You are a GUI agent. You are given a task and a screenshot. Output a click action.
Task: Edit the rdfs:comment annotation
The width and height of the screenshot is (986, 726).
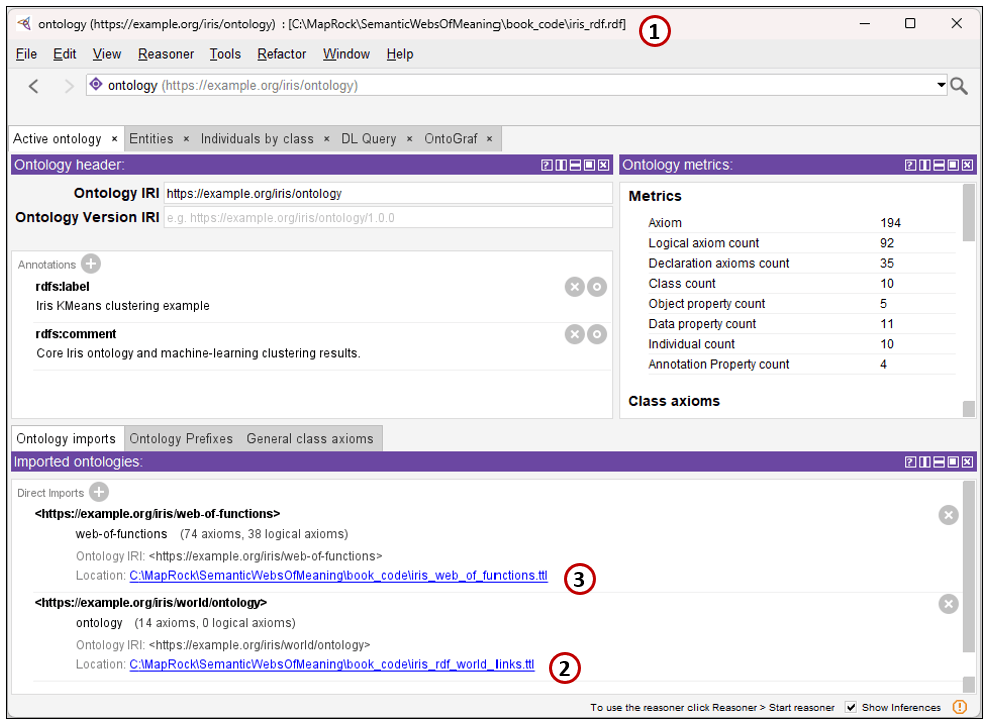click(x=597, y=334)
